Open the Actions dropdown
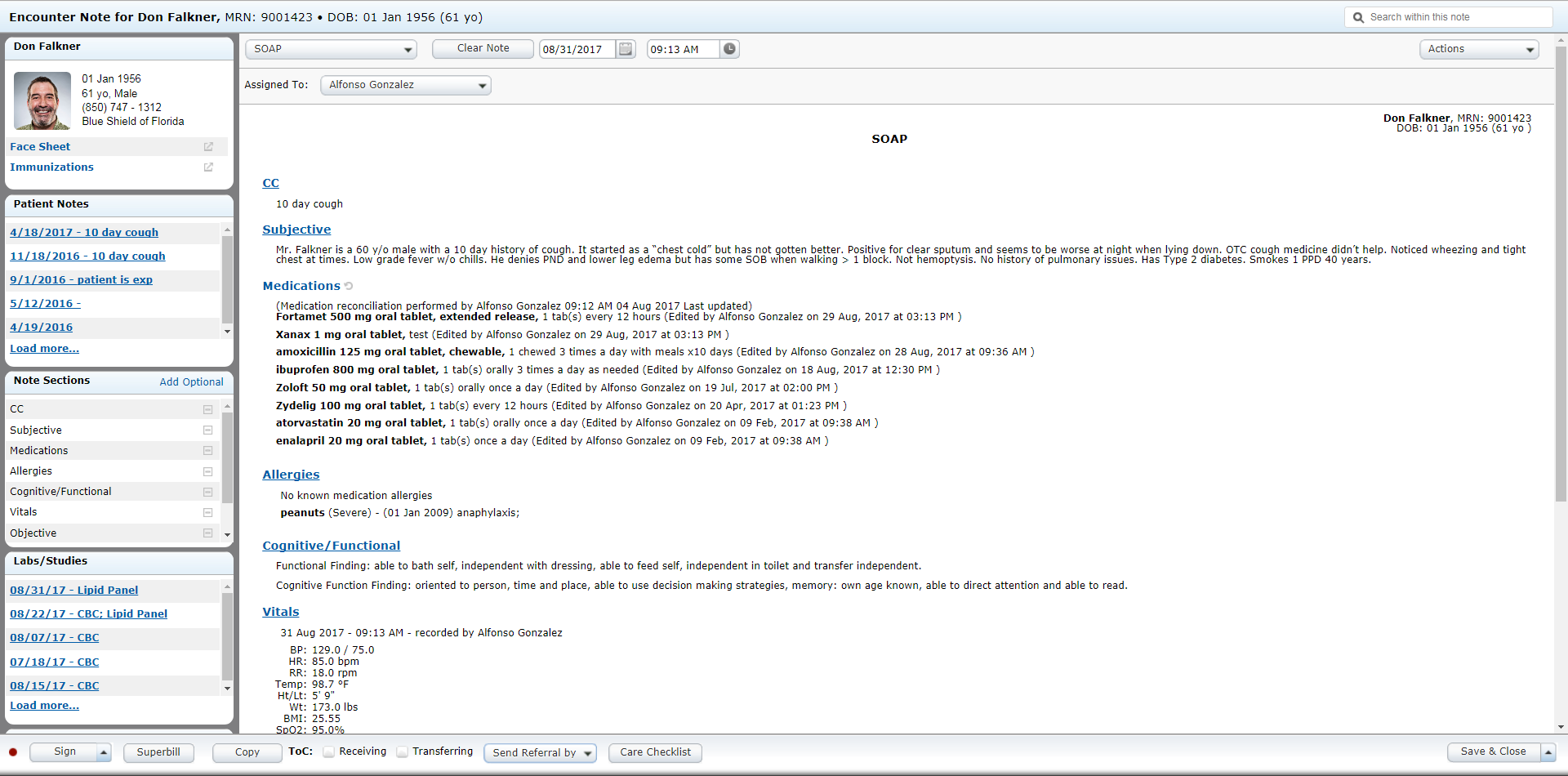 click(x=1479, y=49)
